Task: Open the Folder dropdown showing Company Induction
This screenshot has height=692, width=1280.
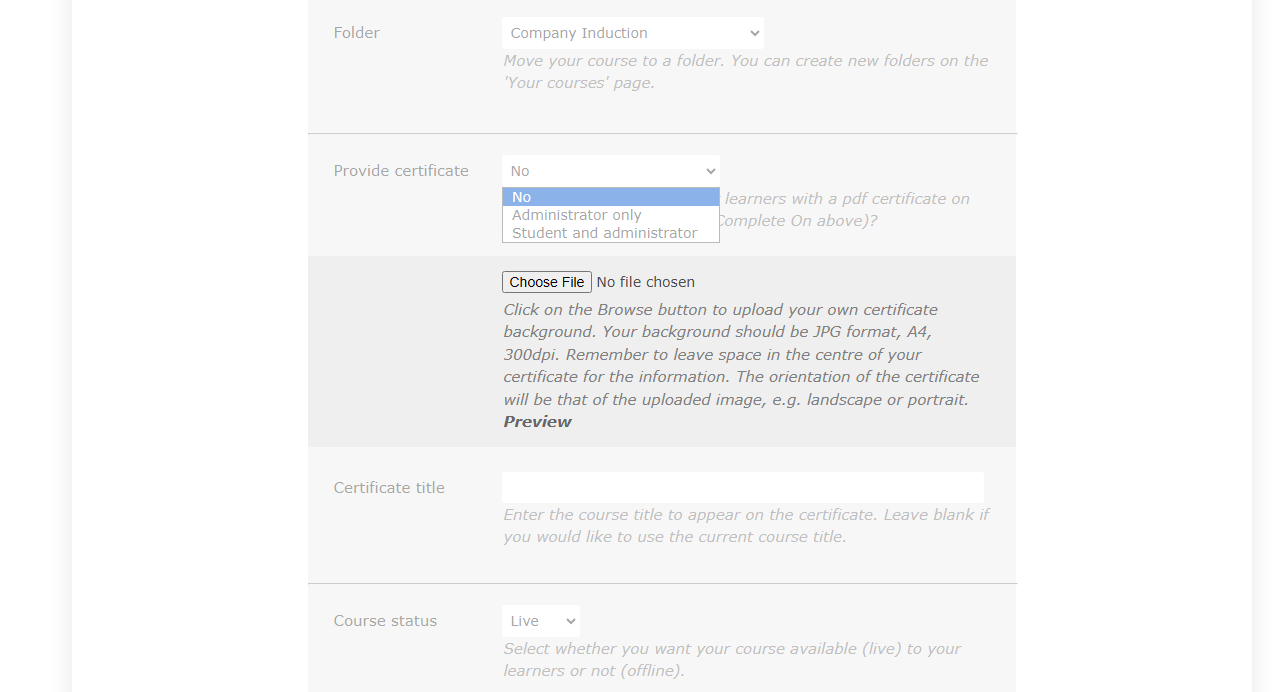Action: click(633, 33)
